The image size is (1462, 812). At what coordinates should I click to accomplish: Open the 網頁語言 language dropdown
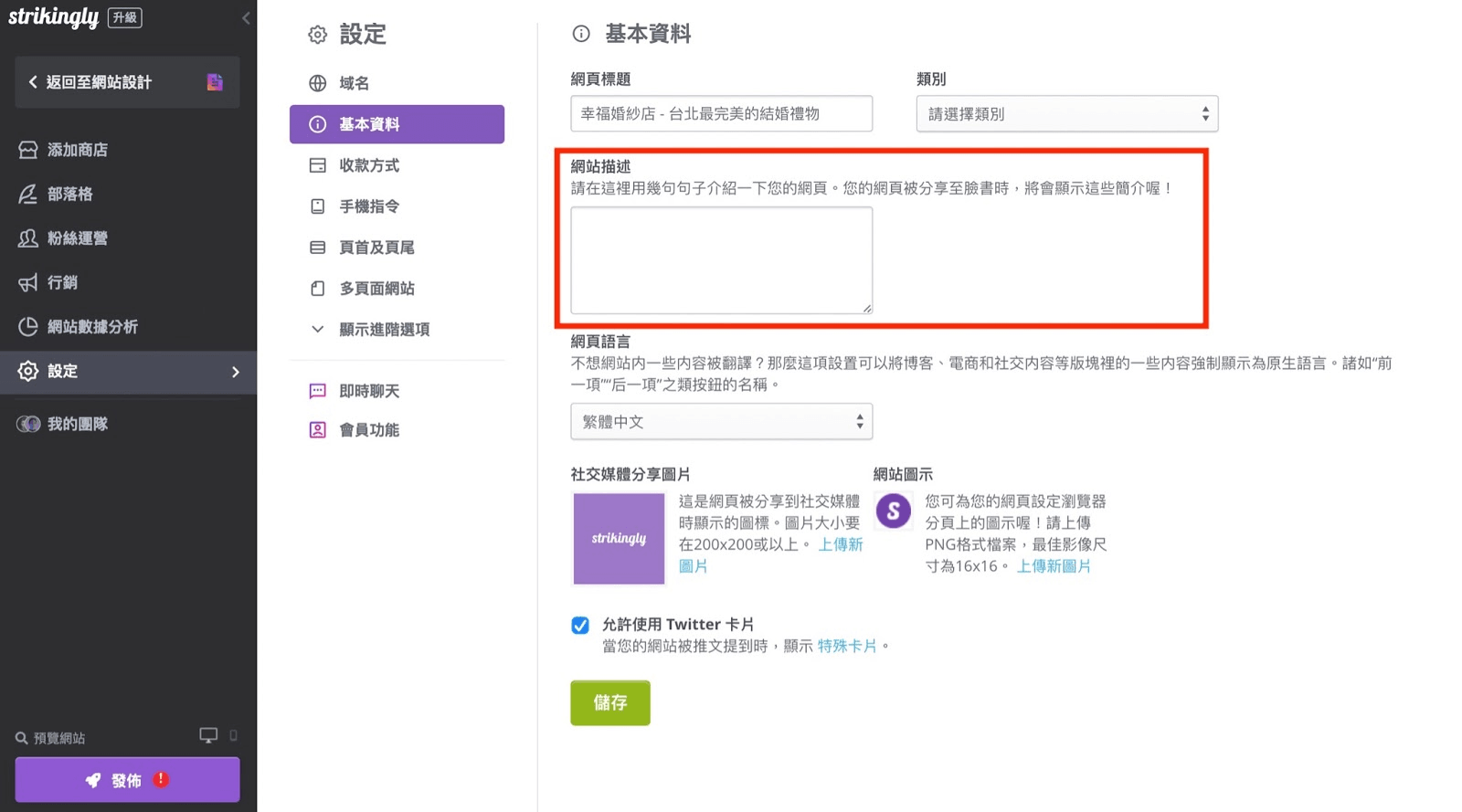(x=721, y=422)
